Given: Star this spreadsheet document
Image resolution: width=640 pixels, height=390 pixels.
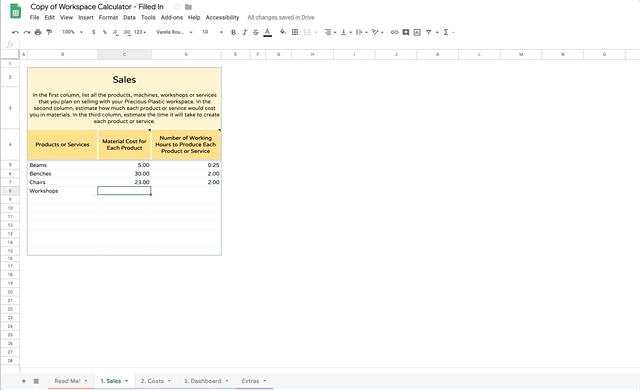Looking at the screenshot, I should [x=177, y=7].
